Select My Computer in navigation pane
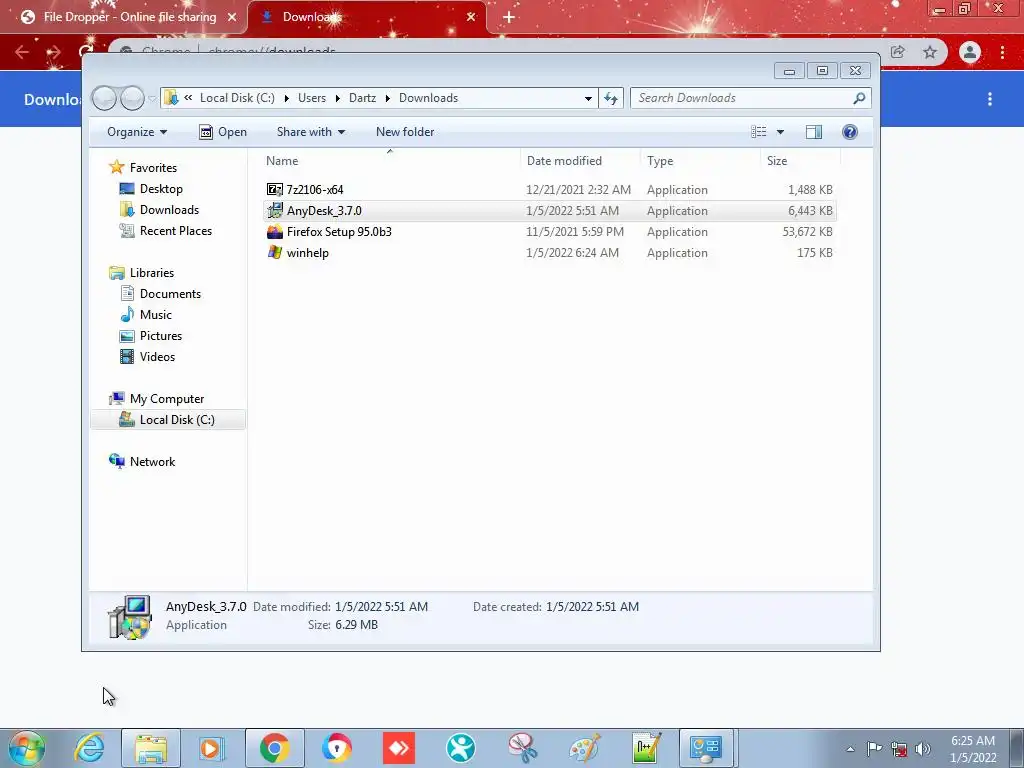 click(x=167, y=398)
